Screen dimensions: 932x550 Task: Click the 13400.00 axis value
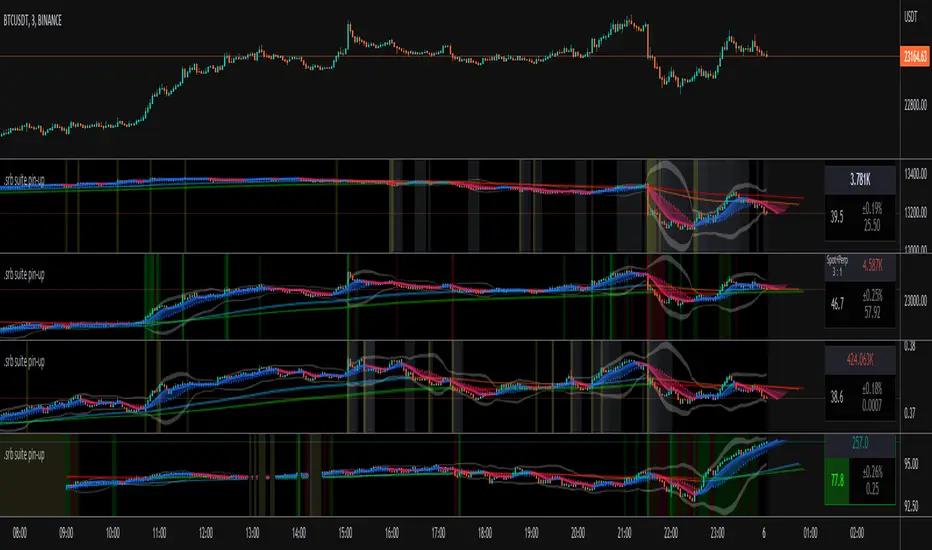tap(915, 174)
